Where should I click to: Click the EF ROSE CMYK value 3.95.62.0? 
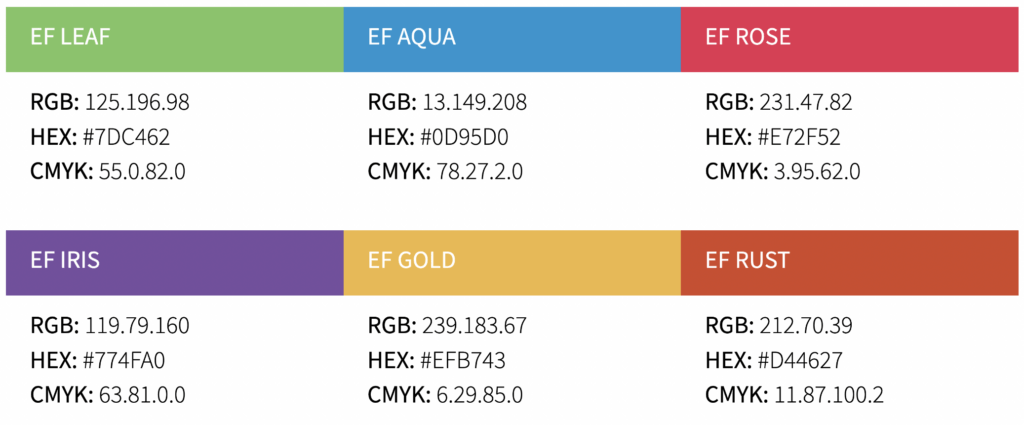(817, 172)
